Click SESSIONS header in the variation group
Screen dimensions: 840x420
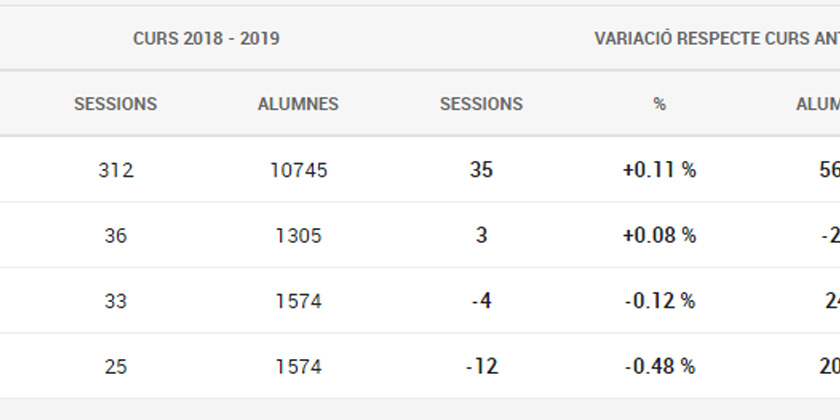(481, 104)
